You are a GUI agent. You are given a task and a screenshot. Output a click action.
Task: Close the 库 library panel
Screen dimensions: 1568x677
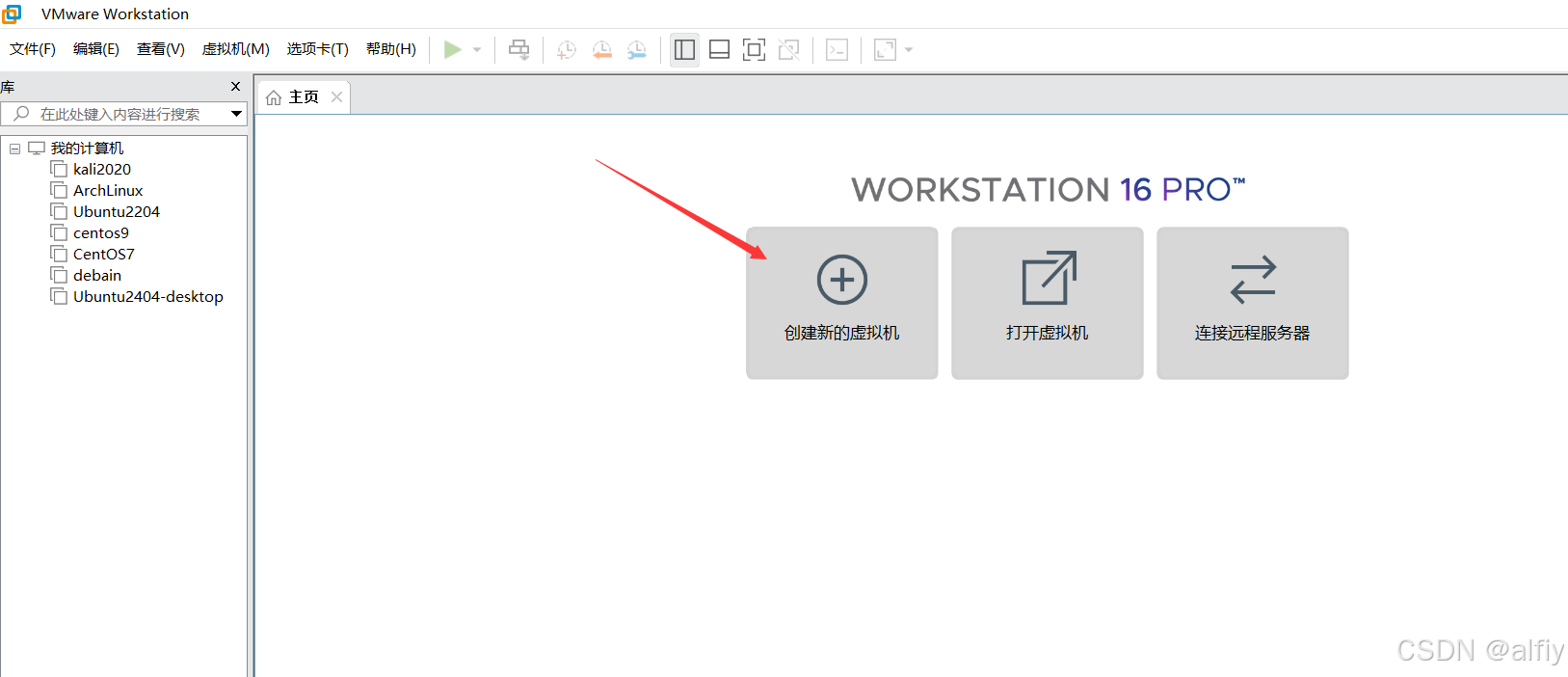235,87
